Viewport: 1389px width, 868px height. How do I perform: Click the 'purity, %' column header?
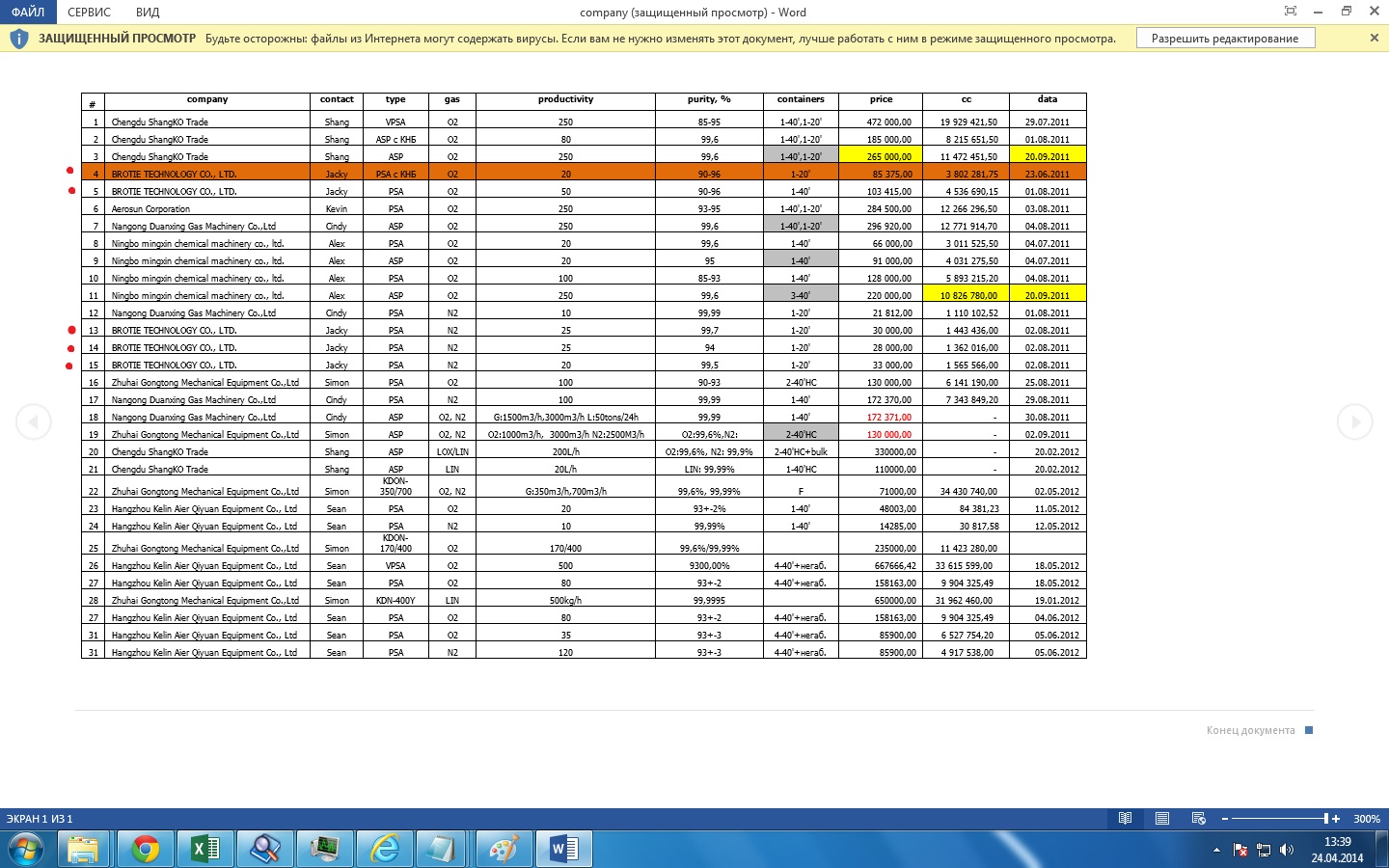coord(709,99)
